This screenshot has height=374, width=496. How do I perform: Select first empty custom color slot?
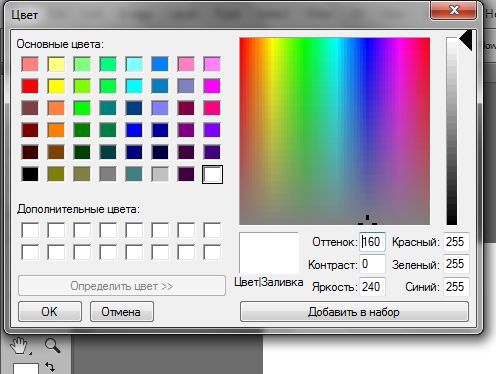[x=30, y=230]
